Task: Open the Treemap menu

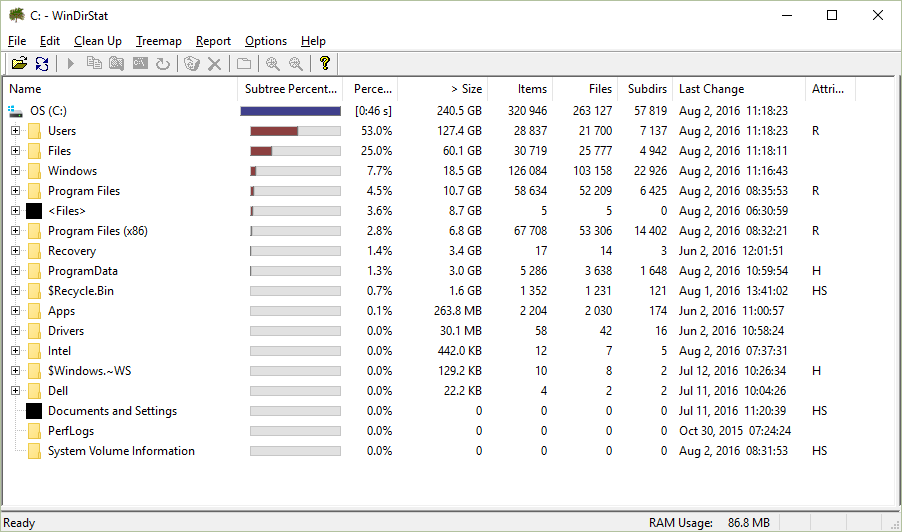Action: 158,41
